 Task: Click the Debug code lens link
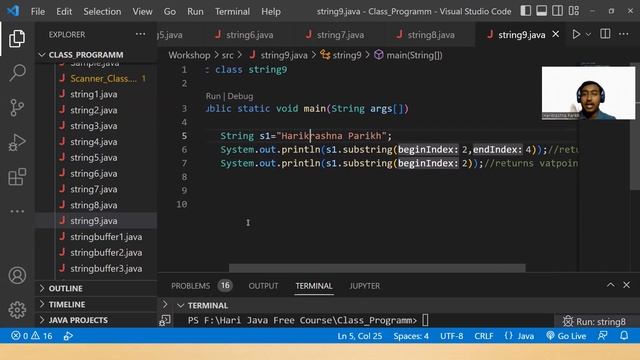pyautogui.click(x=240, y=96)
